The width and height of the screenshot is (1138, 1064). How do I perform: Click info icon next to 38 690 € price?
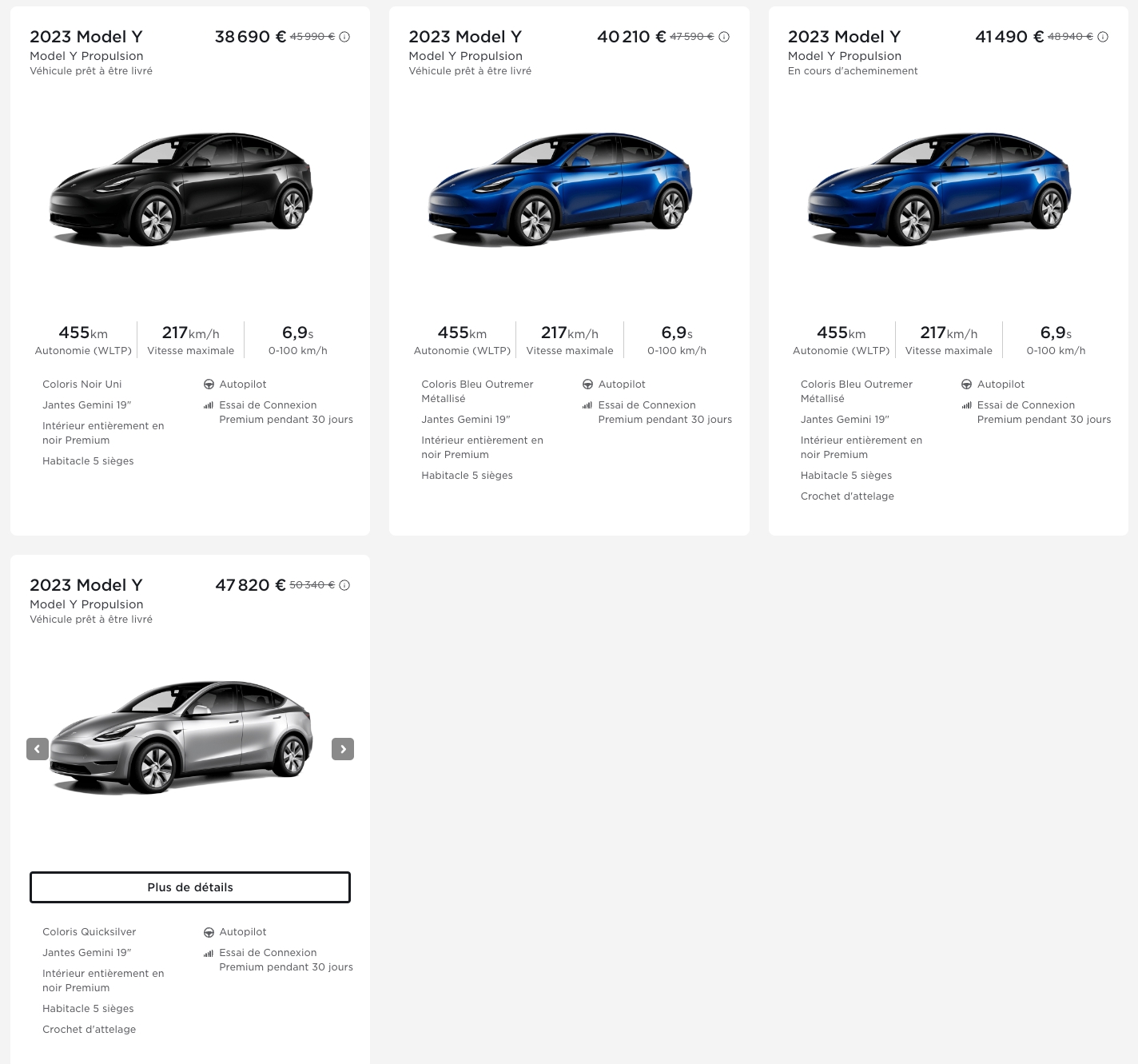coord(344,37)
